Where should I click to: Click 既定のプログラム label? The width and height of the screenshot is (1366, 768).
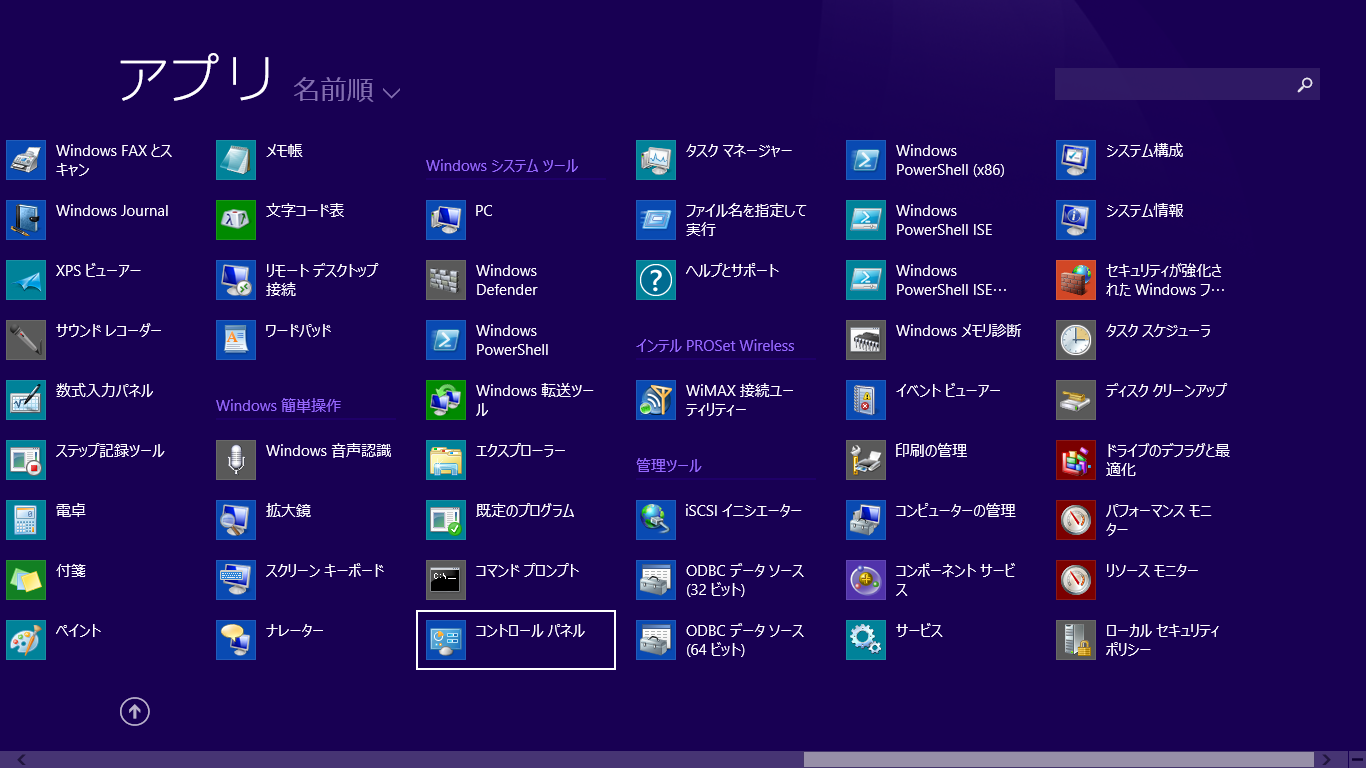(x=525, y=511)
